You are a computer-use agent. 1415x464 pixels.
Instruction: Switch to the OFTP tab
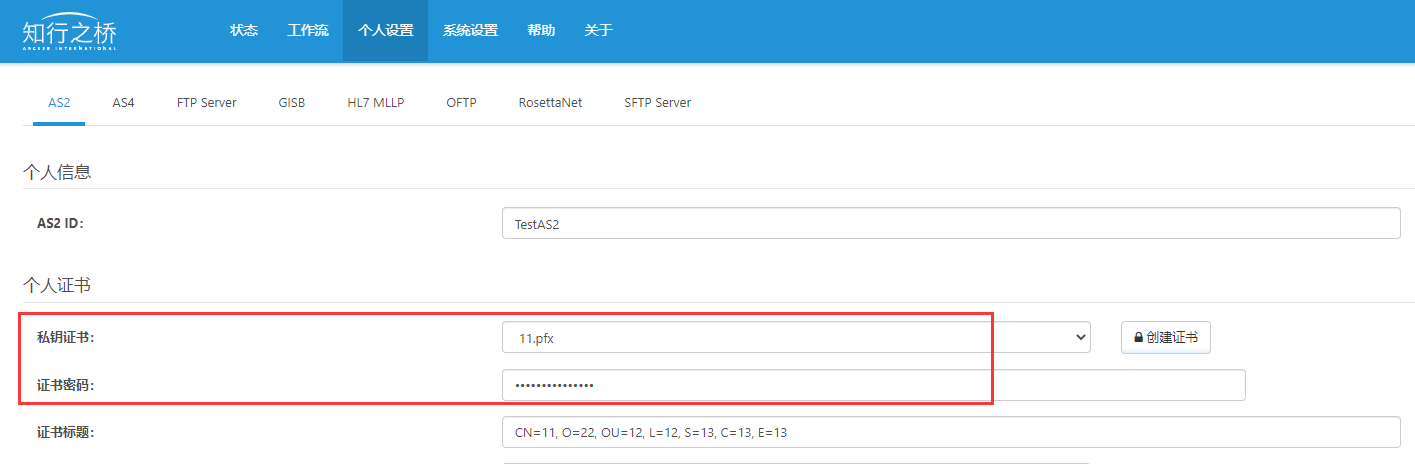coord(461,102)
